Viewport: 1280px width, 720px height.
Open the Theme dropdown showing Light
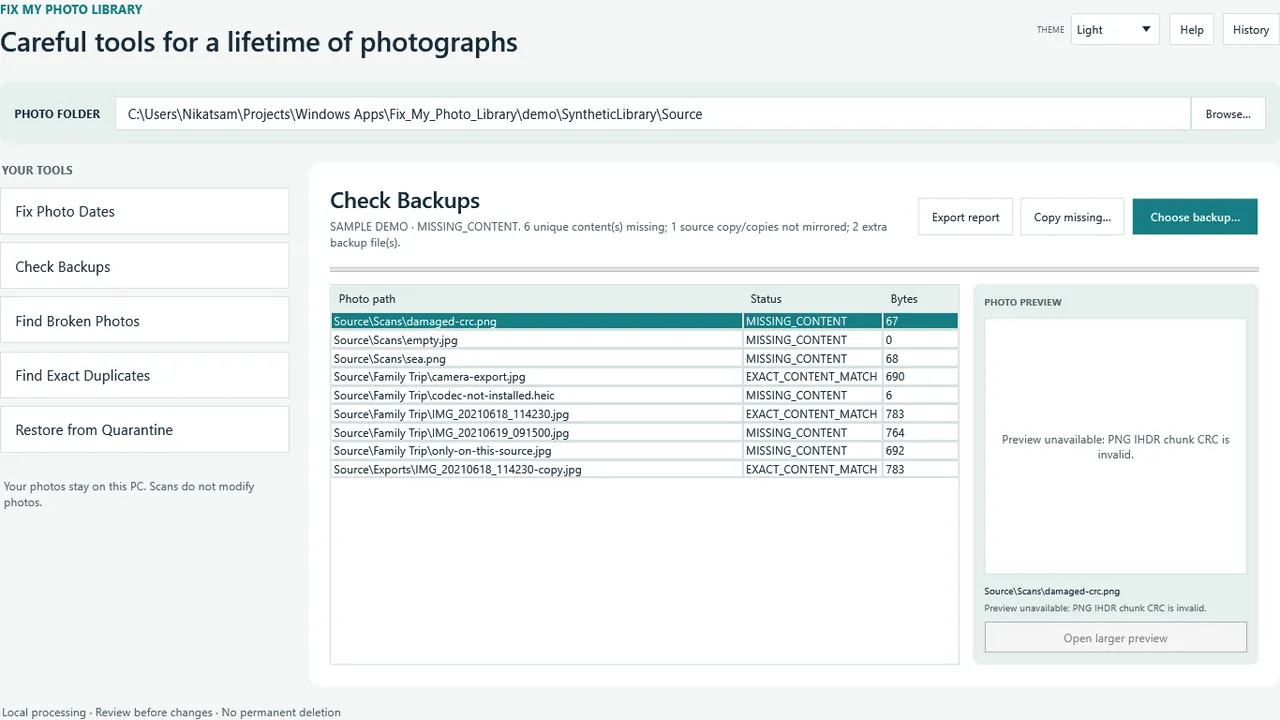[1115, 30]
